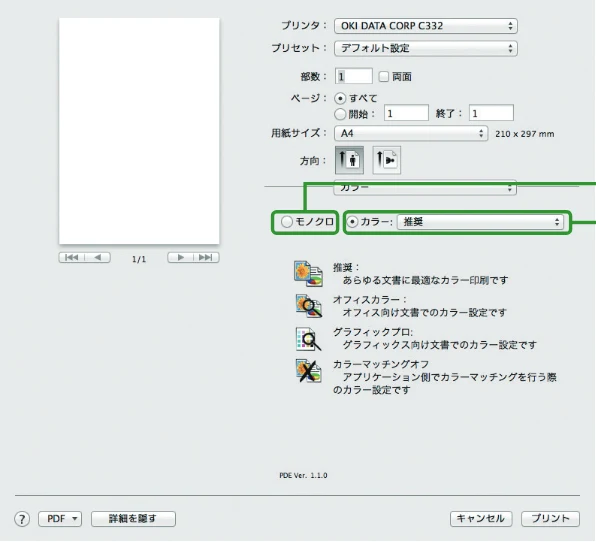Click the オフィスカラー heading text
Screen dimensions: 596x542
369,300
